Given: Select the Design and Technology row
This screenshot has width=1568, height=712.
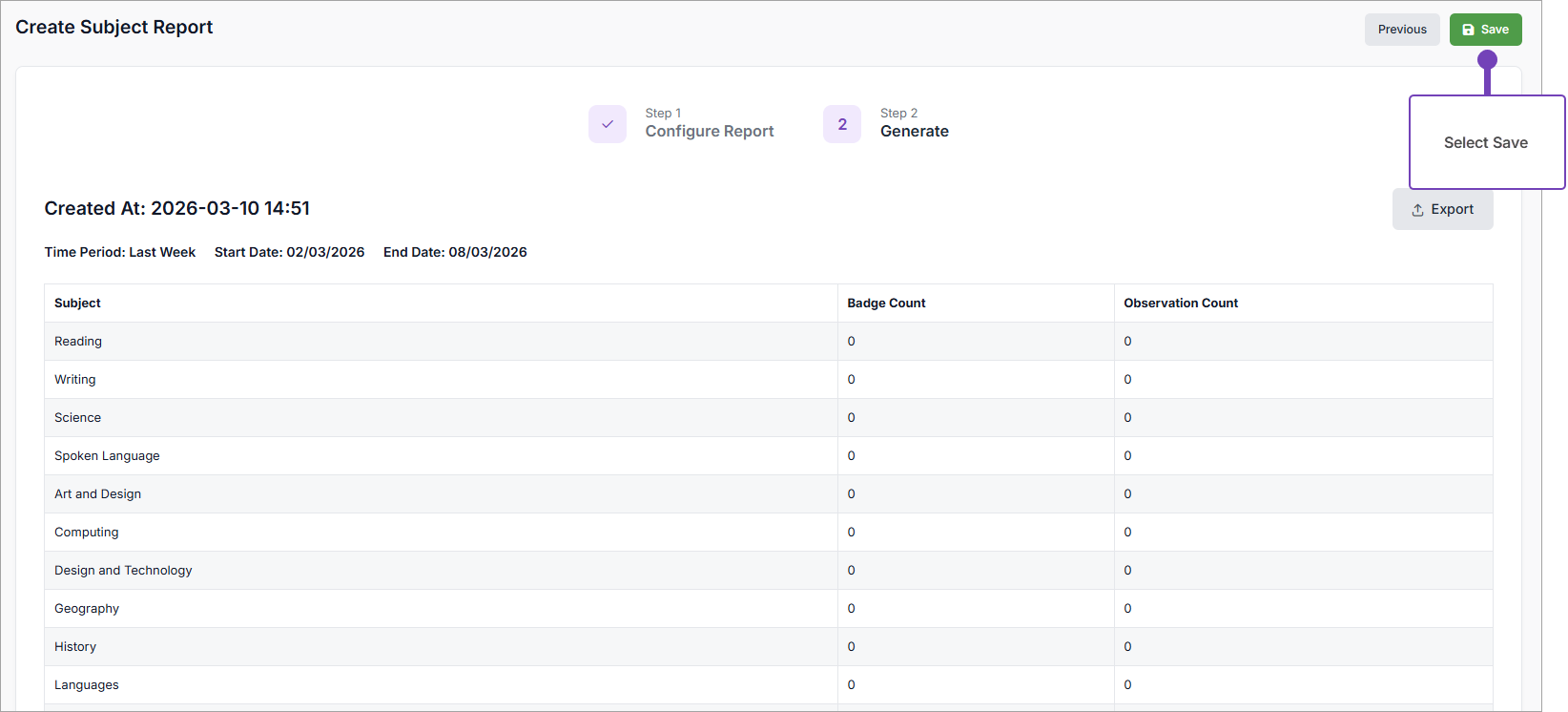Looking at the screenshot, I should coord(123,571).
